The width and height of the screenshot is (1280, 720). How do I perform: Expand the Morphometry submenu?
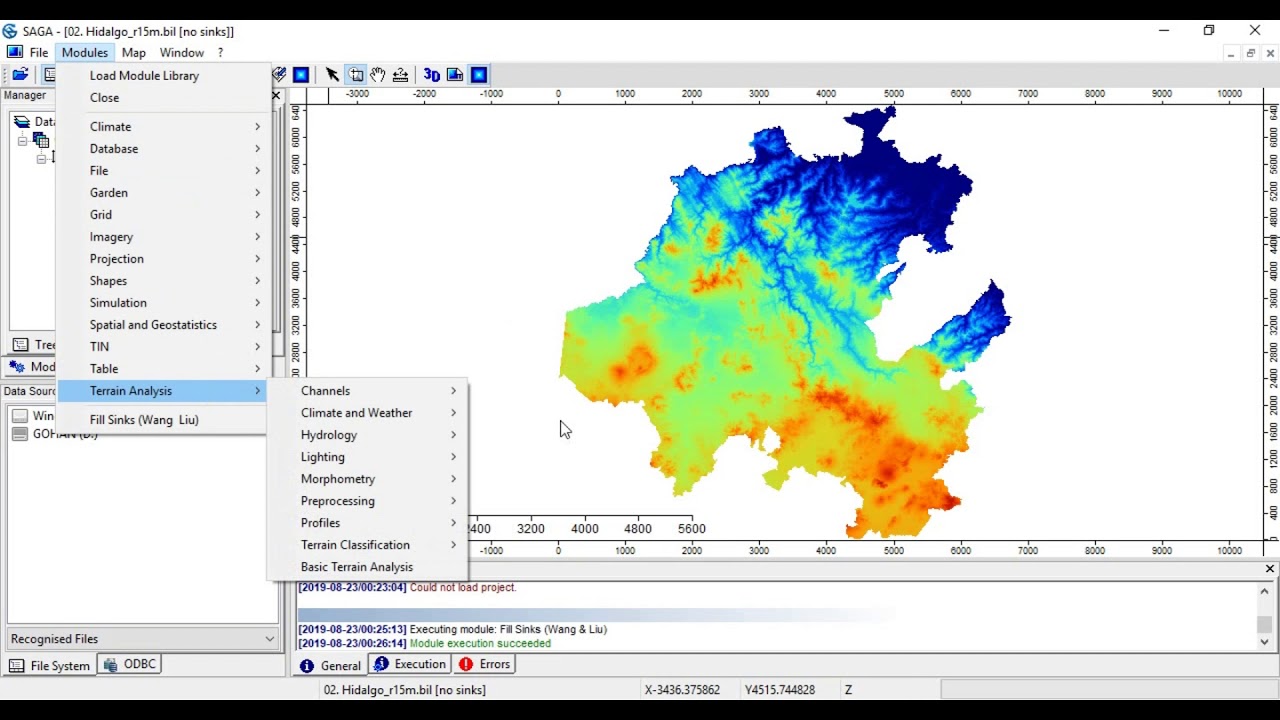367,479
